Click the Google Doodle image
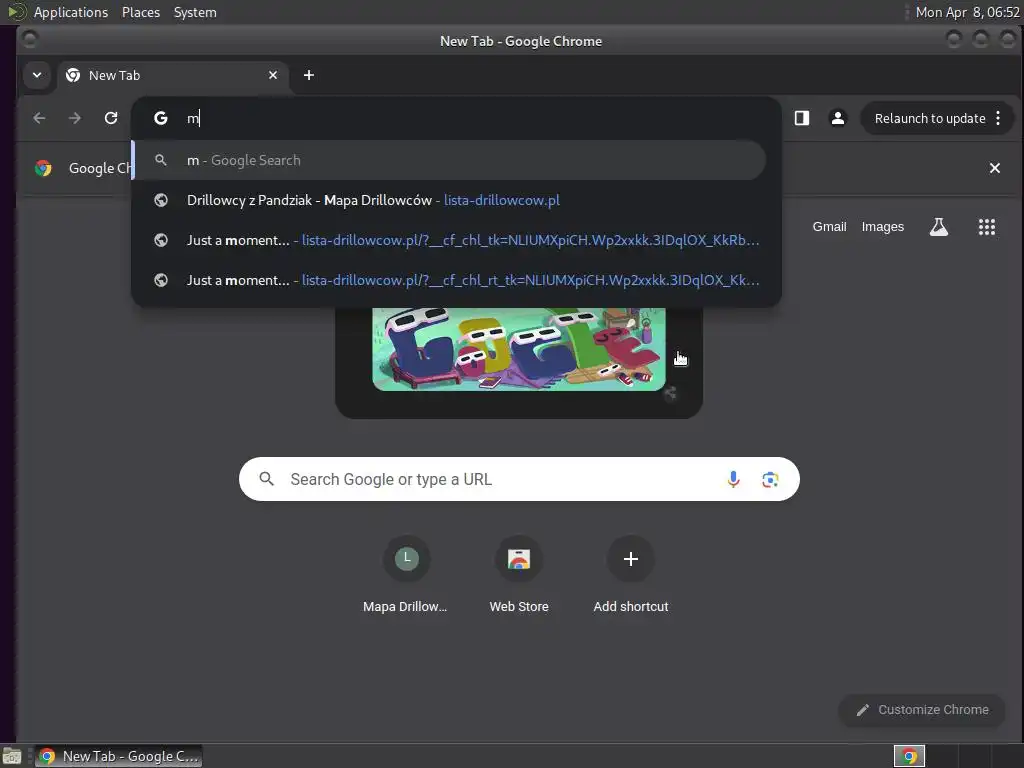Viewport: 1024px width, 768px height. [x=519, y=349]
